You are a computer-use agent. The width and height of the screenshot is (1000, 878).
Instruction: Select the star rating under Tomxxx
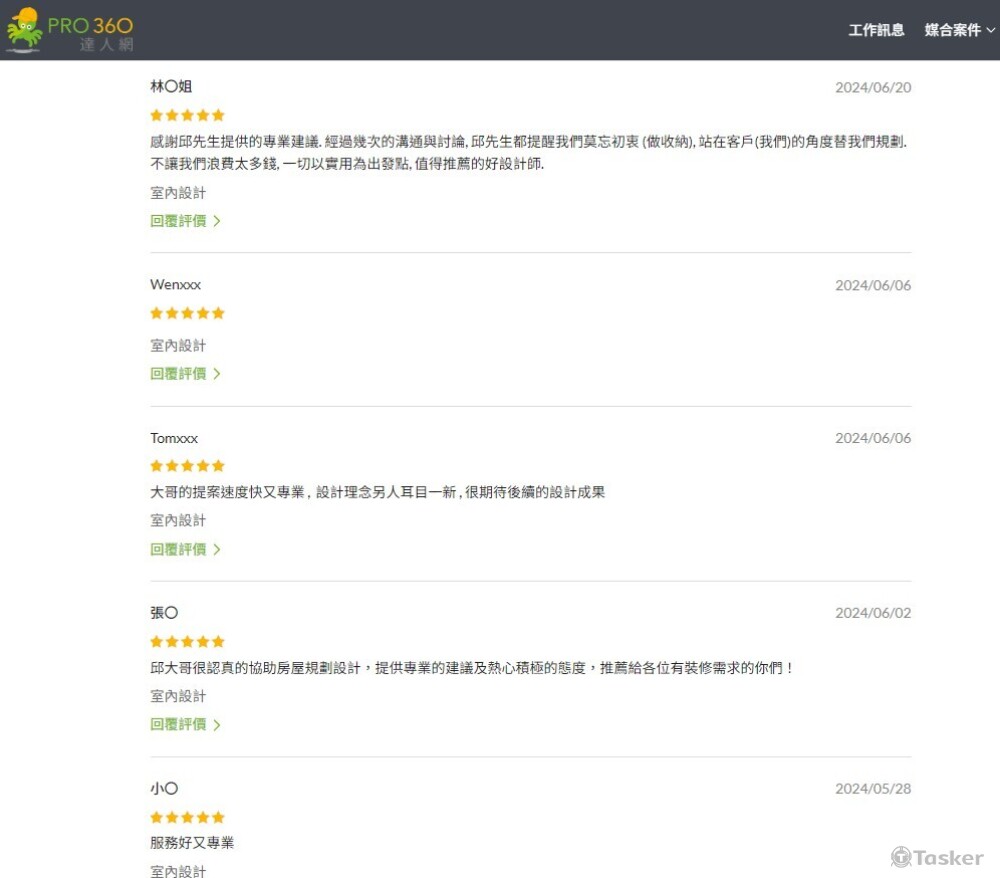[x=187, y=466]
